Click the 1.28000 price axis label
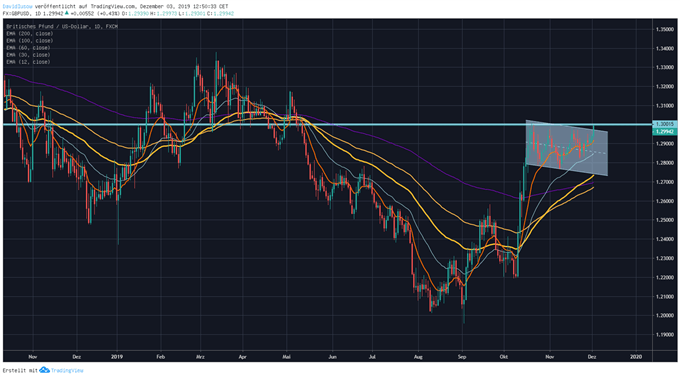The height and width of the screenshot is (377, 680). (664, 163)
